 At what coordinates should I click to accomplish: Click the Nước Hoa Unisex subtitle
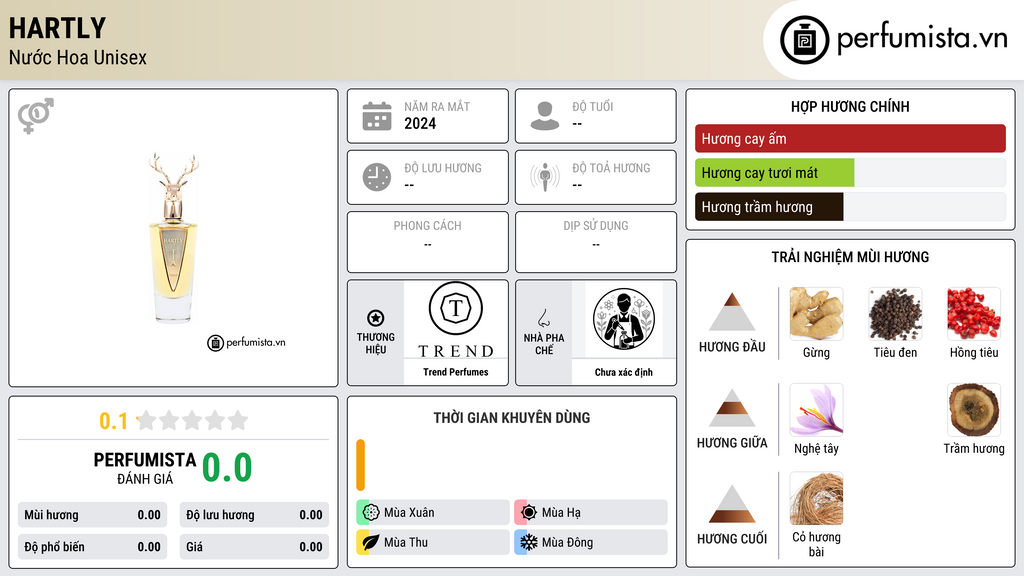pyautogui.click(x=78, y=57)
